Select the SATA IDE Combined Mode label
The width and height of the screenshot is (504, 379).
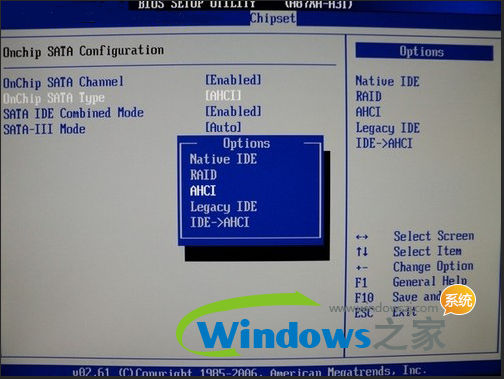(74, 113)
